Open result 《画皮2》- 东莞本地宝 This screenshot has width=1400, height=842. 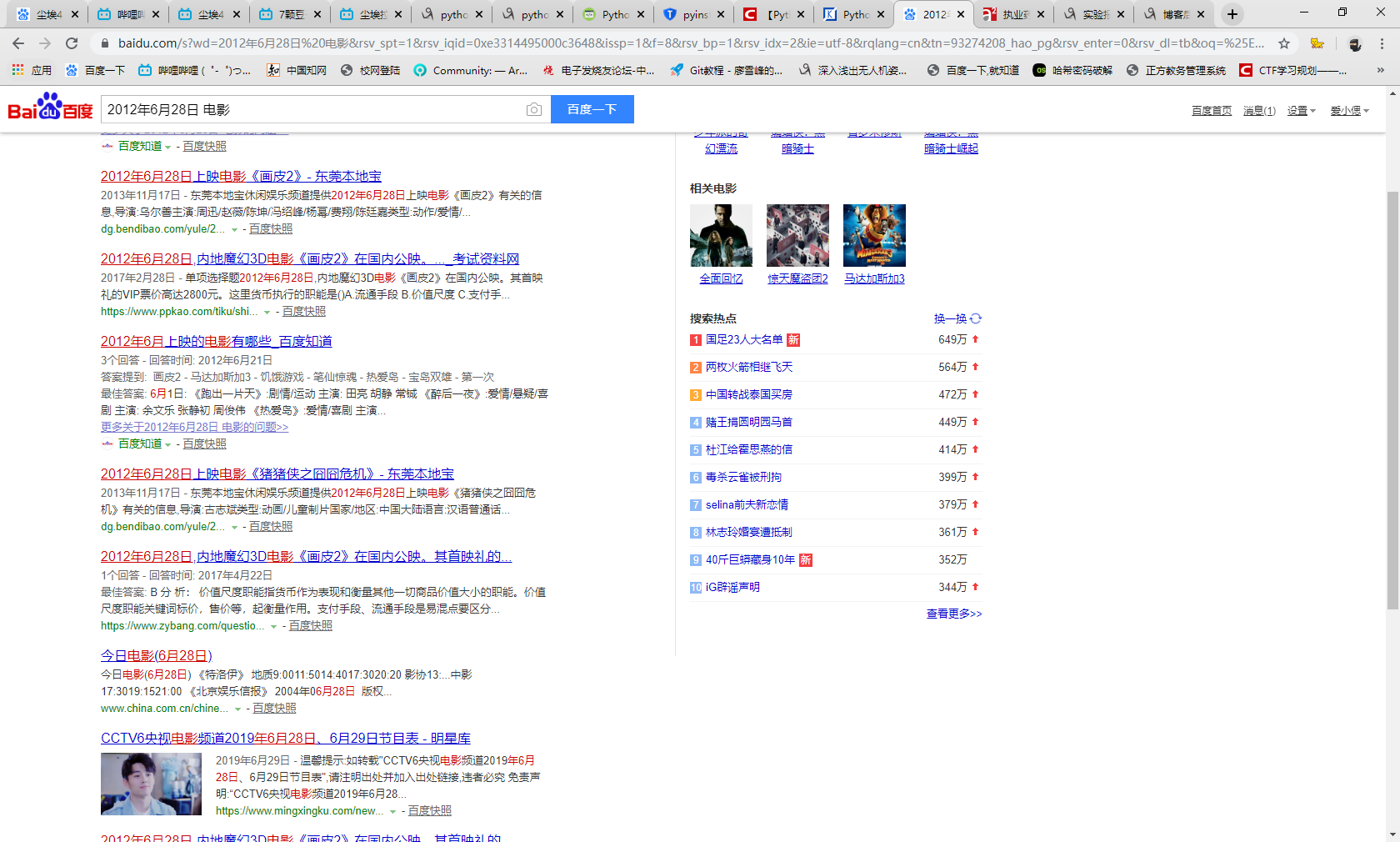241,177
